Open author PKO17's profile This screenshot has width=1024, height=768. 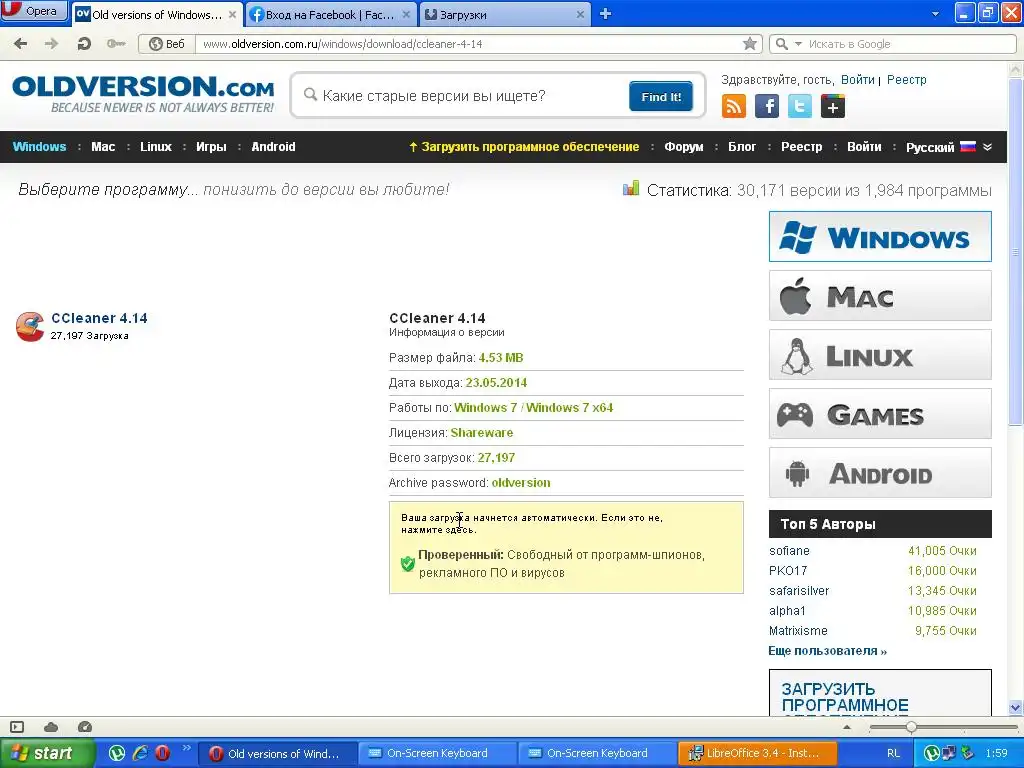pyautogui.click(x=788, y=571)
